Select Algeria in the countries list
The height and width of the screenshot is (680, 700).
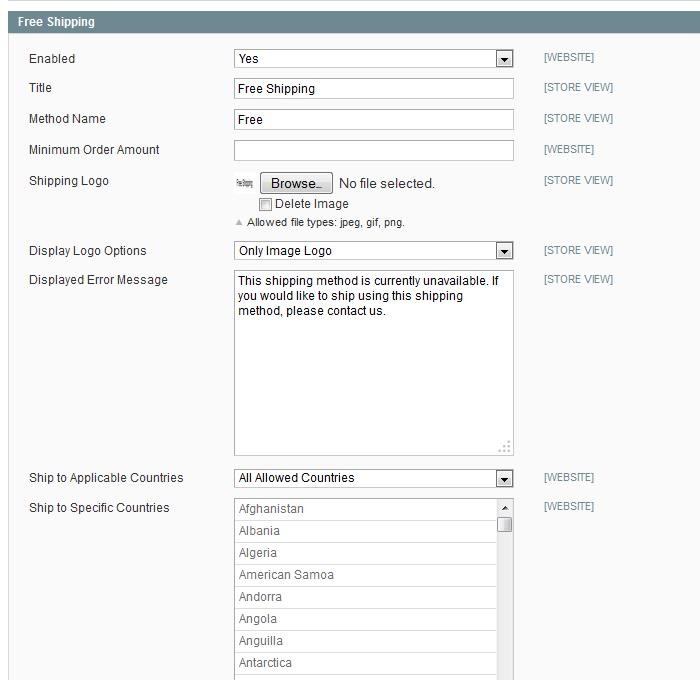click(366, 553)
